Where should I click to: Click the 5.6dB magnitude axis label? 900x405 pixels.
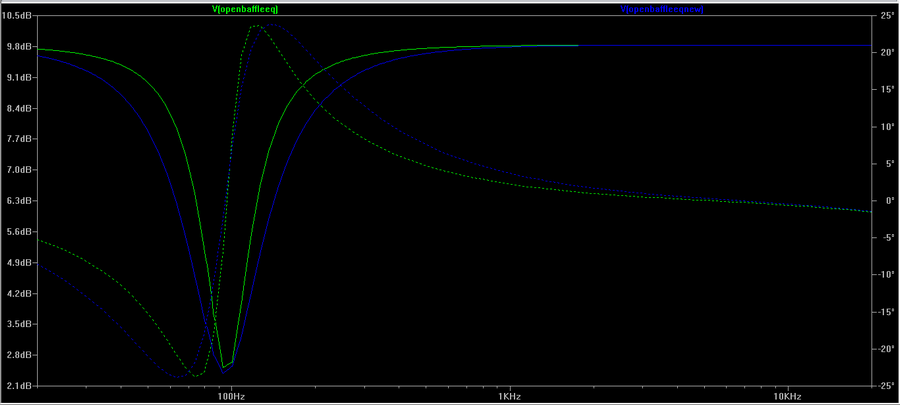pyautogui.click(x=21, y=232)
